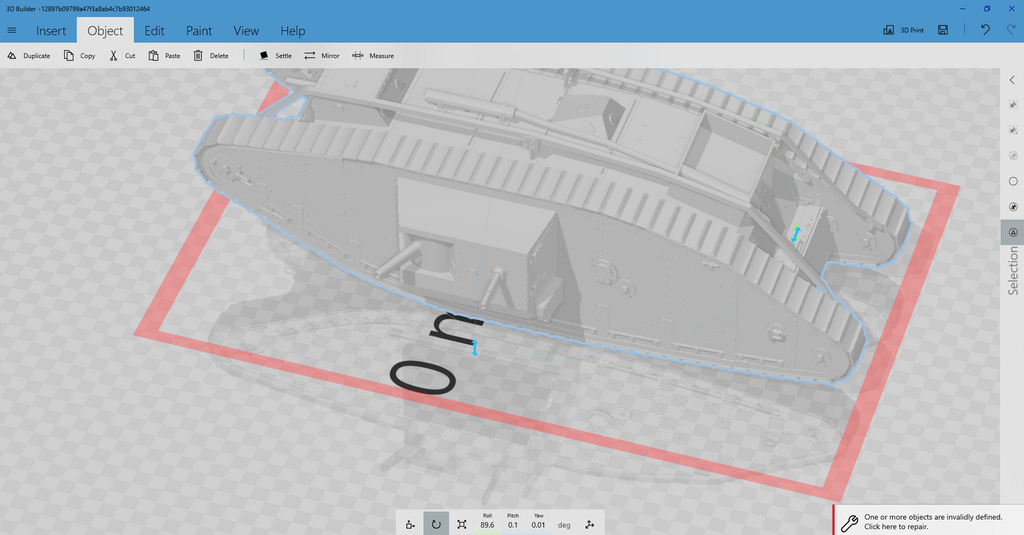
Task: Click the Roll value field
Action: tap(487, 524)
